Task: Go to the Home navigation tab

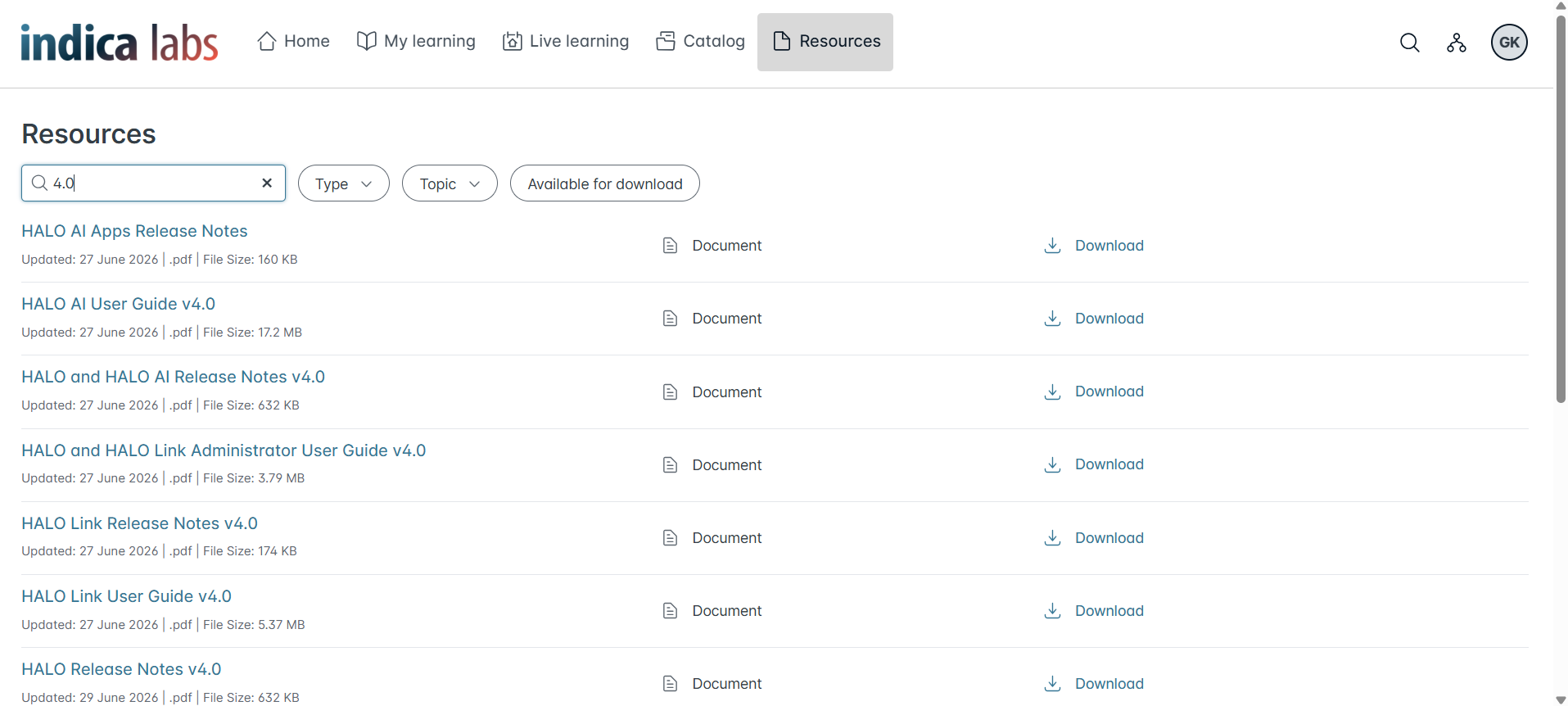Action: pyautogui.click(x=293, y=42)
